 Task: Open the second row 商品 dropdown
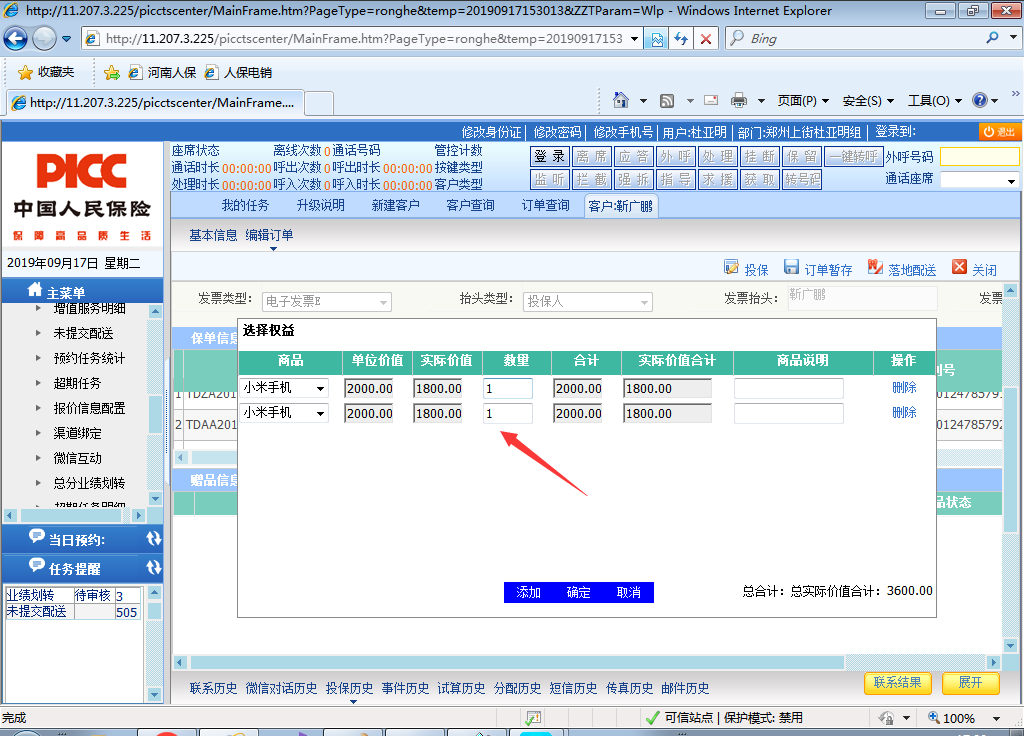320,414
